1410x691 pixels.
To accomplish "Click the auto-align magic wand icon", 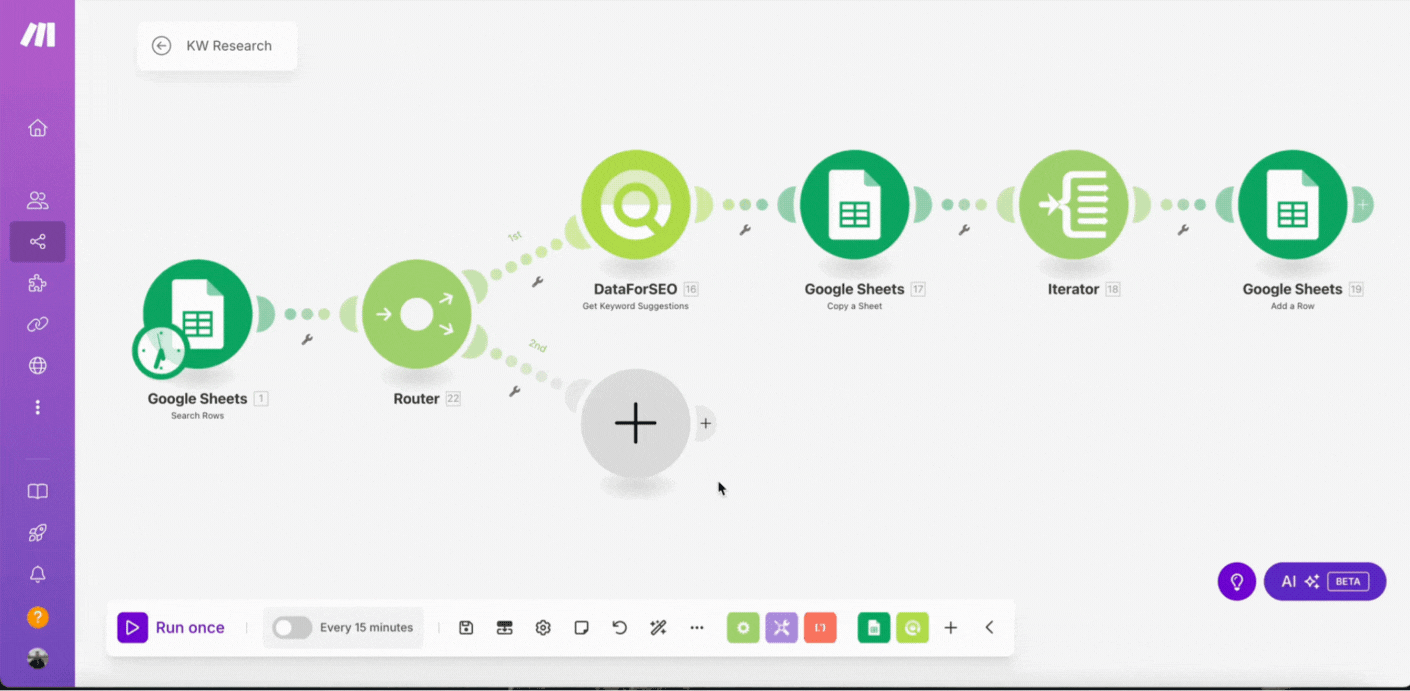I will point(658,628).
